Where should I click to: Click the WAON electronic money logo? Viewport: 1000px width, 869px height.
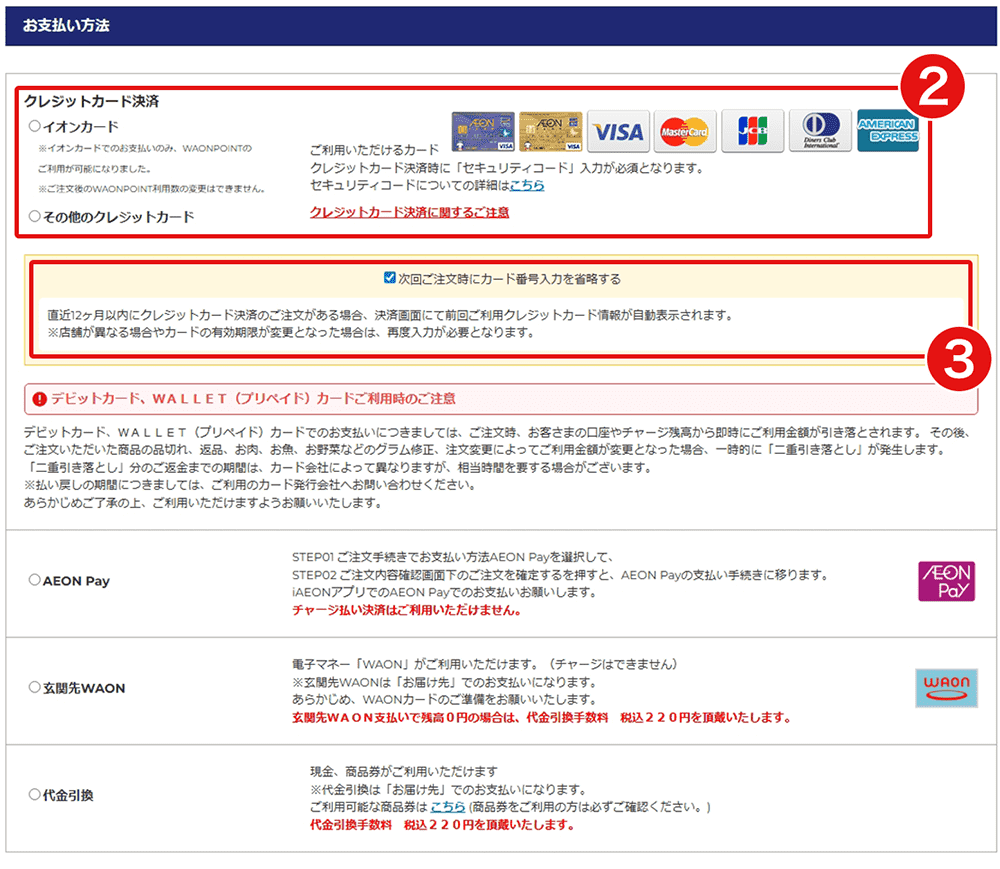946,688
